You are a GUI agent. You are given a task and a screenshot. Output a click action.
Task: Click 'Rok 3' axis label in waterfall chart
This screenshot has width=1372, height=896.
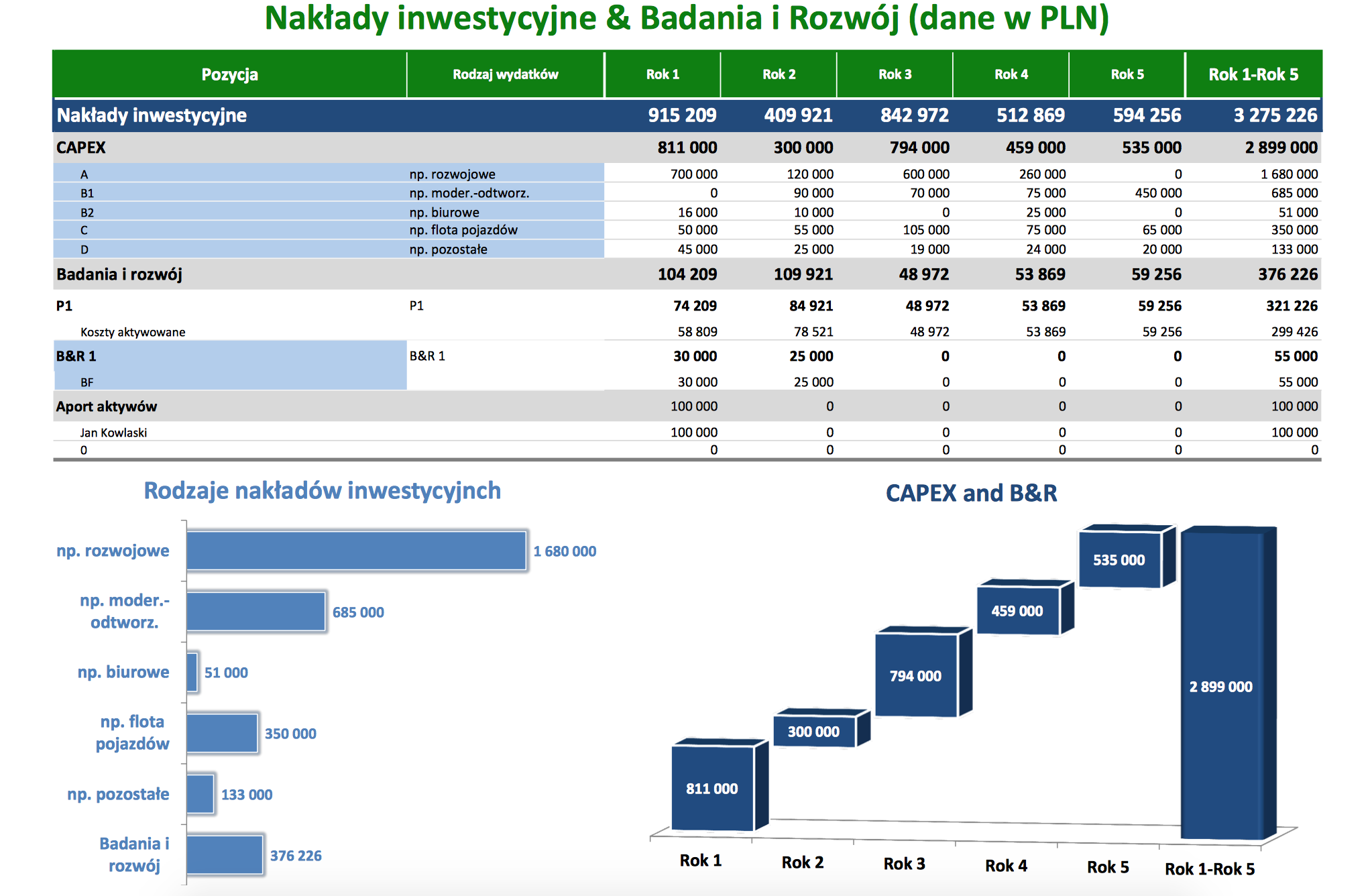(904, 864)
